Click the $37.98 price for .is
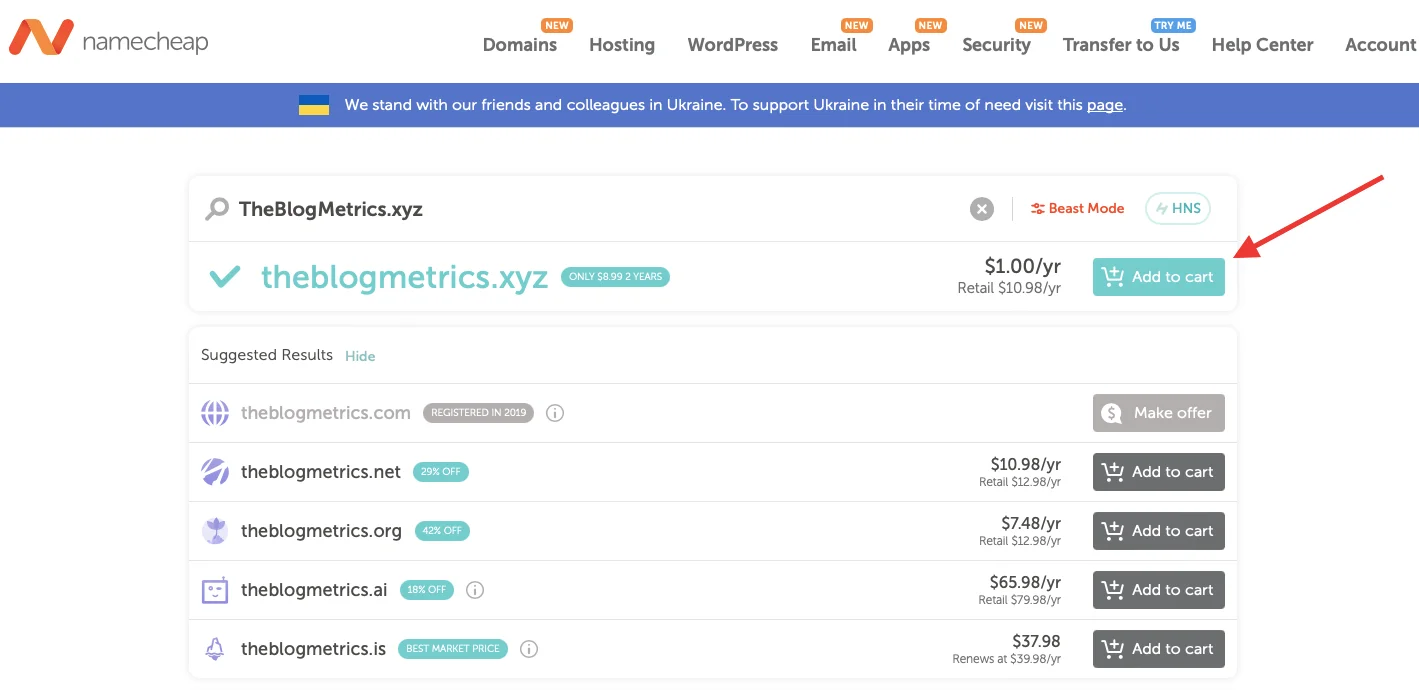The width and height of the screenshot is (1419, 690). coord(1037,641)
